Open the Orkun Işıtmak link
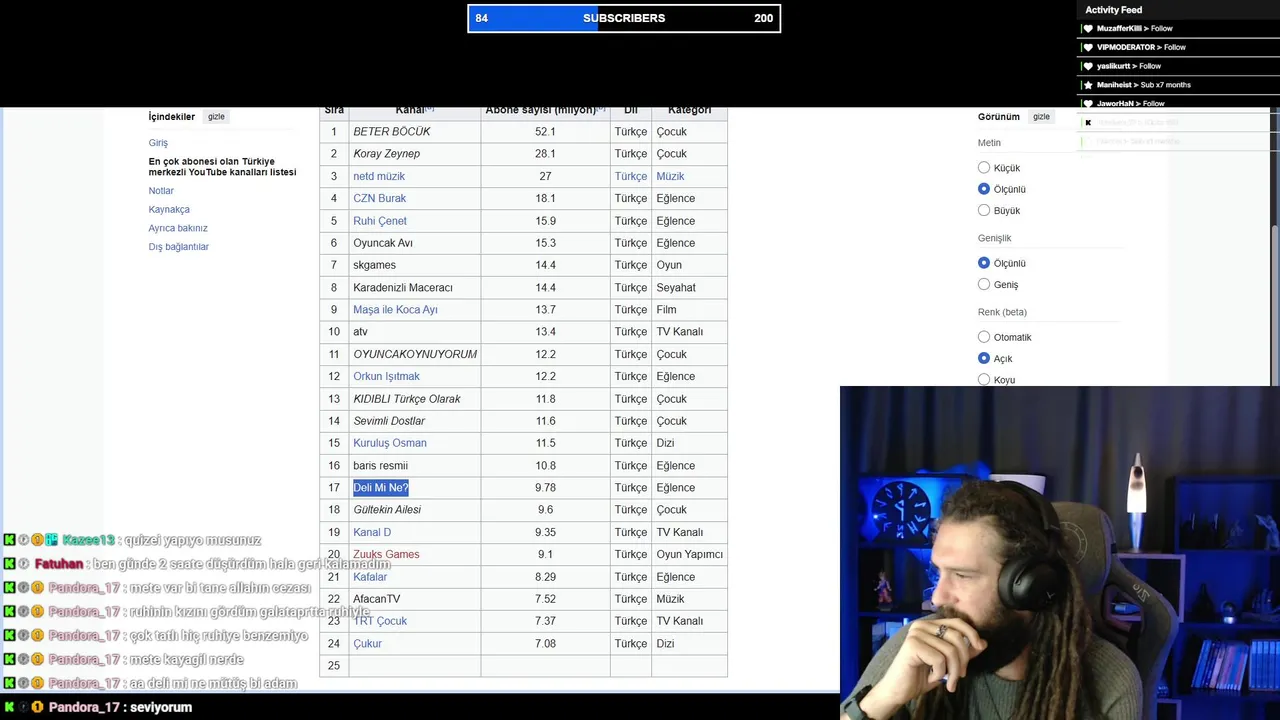Viewport: 1280px width, 720px height. [386, 376]
